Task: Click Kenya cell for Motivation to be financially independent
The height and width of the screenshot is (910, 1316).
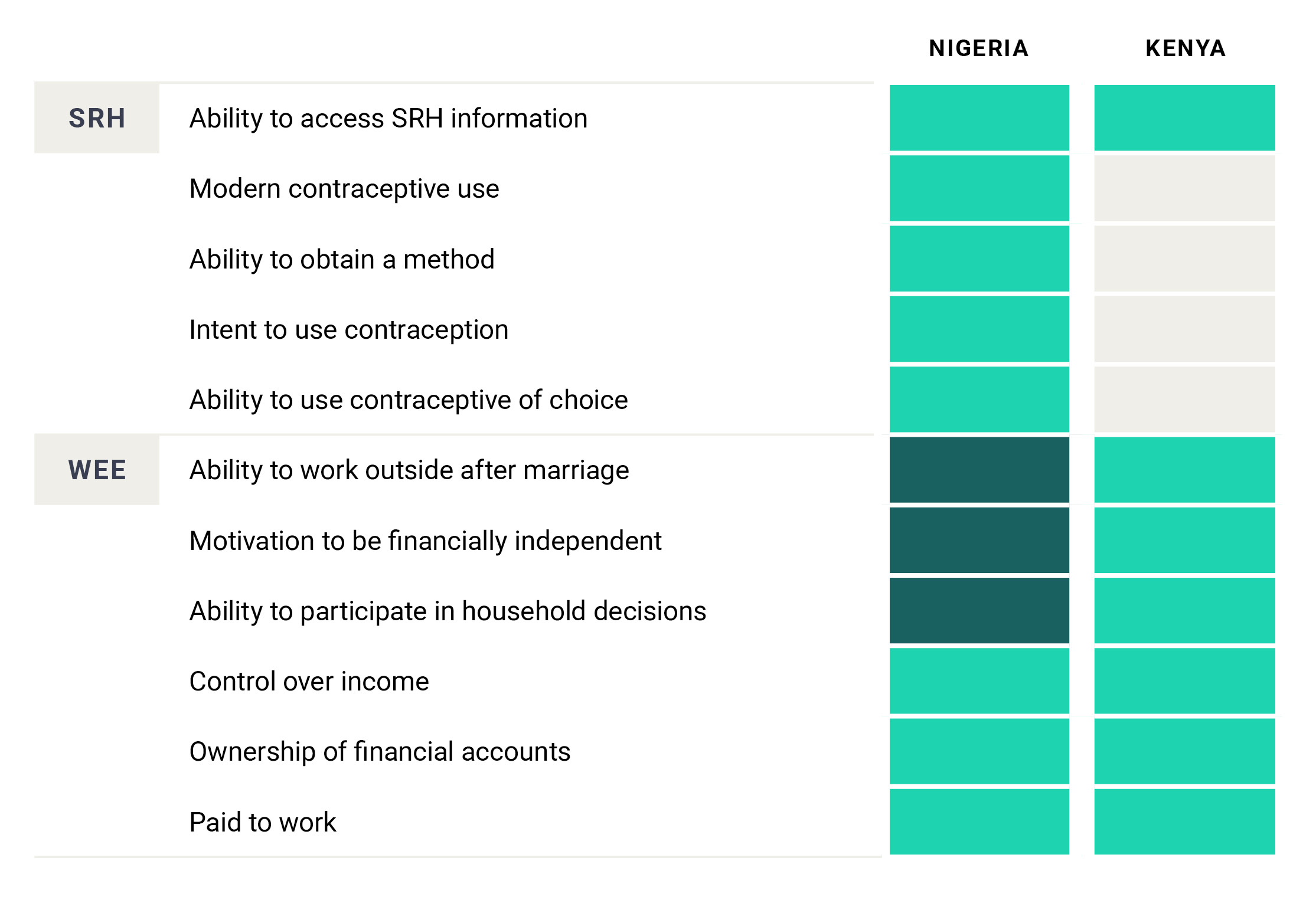Action: (x=1184, y=540)
